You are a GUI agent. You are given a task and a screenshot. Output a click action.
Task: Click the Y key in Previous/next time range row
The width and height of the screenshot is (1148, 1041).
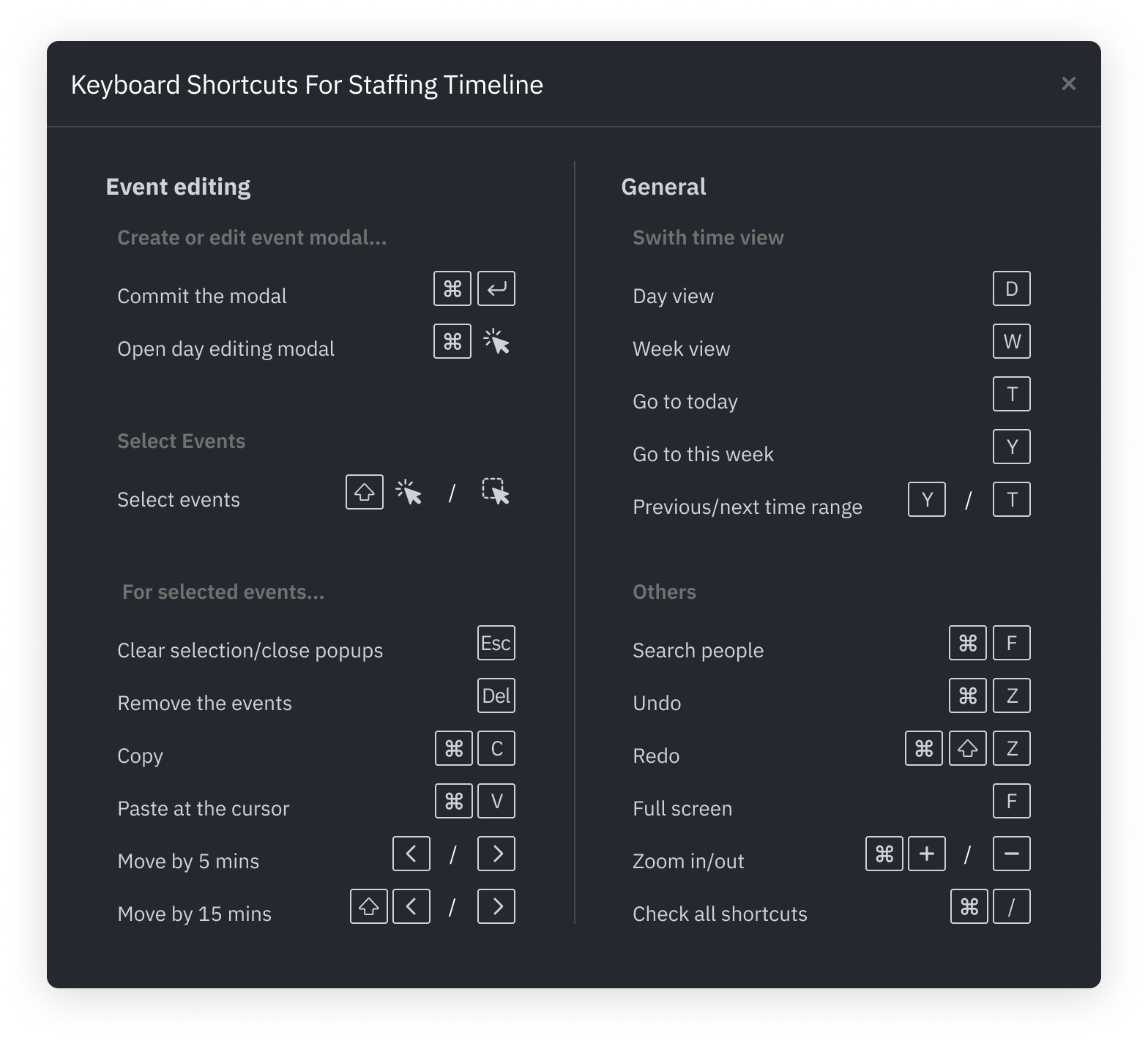click(927, 499)
